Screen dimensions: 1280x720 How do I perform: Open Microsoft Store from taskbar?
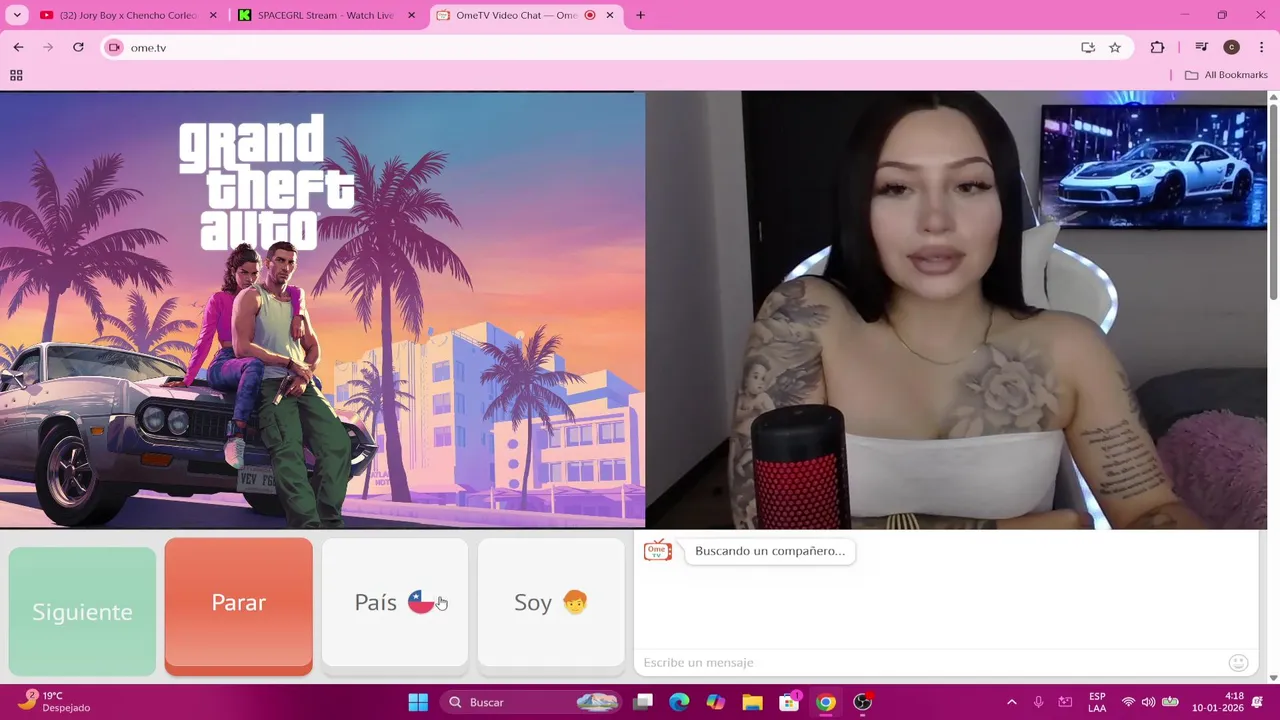tap(789, 702)
